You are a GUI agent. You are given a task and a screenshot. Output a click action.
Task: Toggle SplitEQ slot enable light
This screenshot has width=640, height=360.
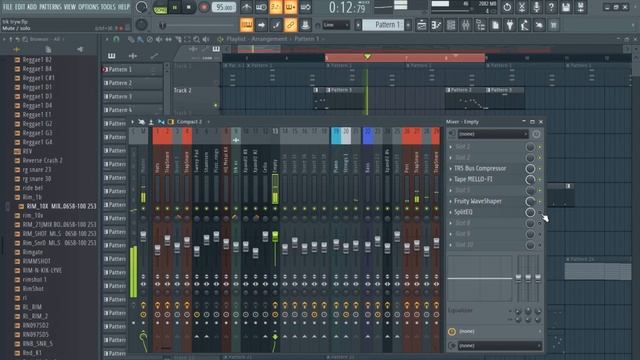coord(540,212)
